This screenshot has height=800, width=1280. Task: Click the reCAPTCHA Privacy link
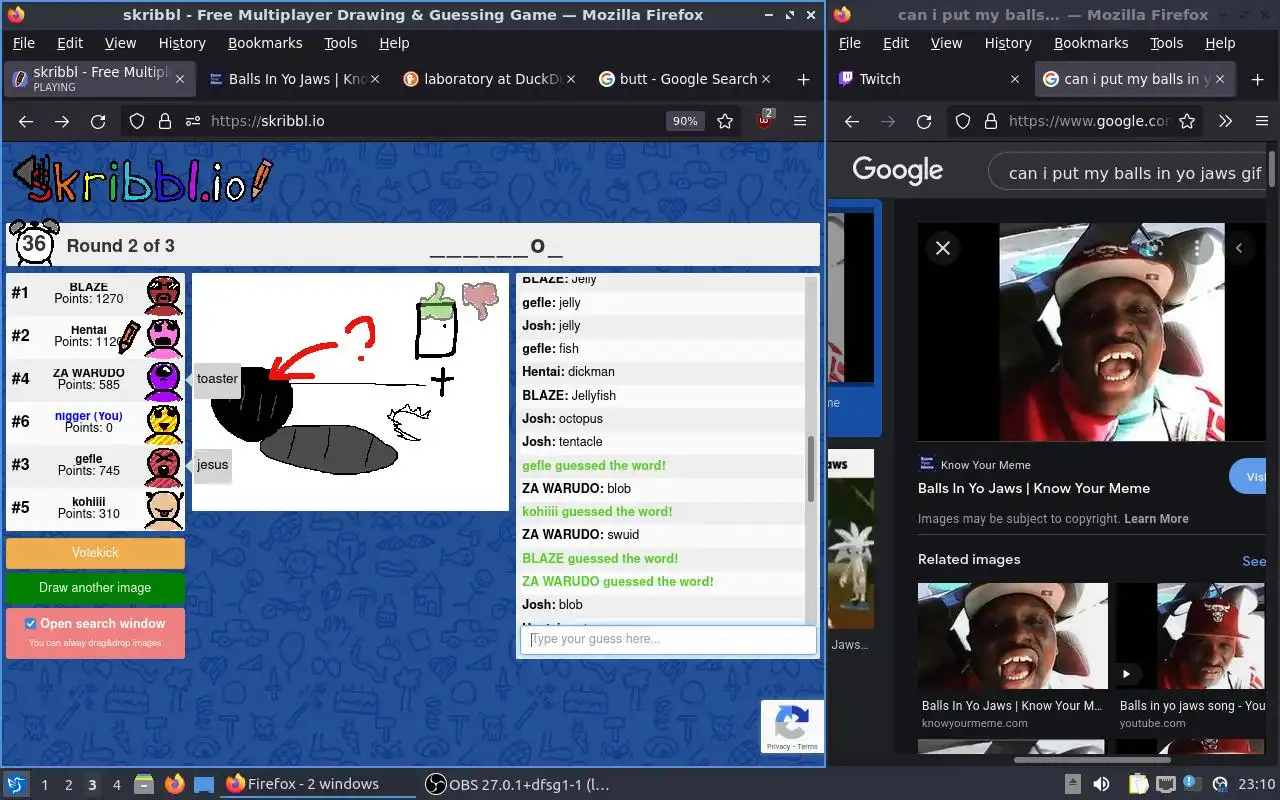pyautogui.click(x=777, y=747)
